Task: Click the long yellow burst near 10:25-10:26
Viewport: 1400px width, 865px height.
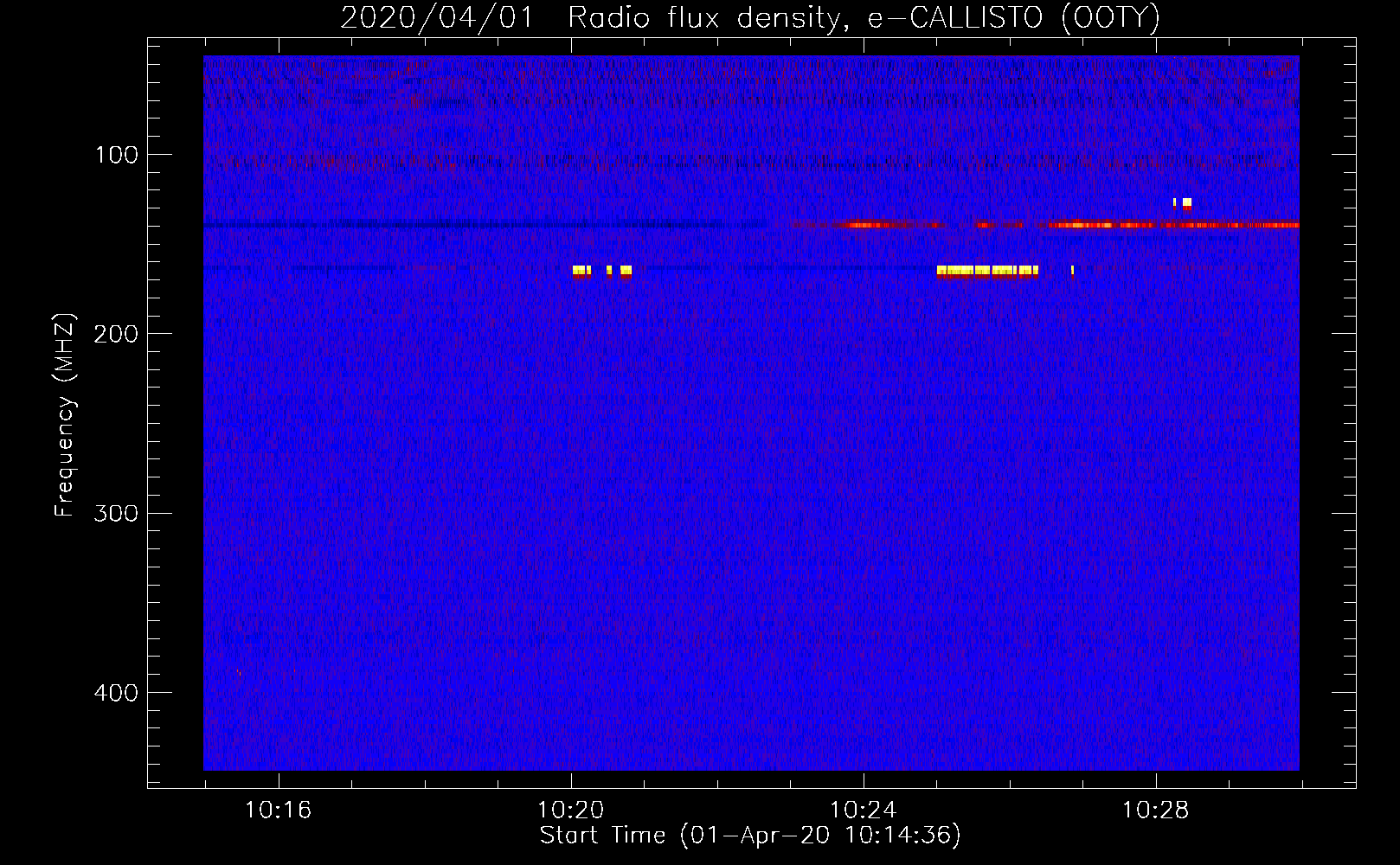Action: click(987, 272)
